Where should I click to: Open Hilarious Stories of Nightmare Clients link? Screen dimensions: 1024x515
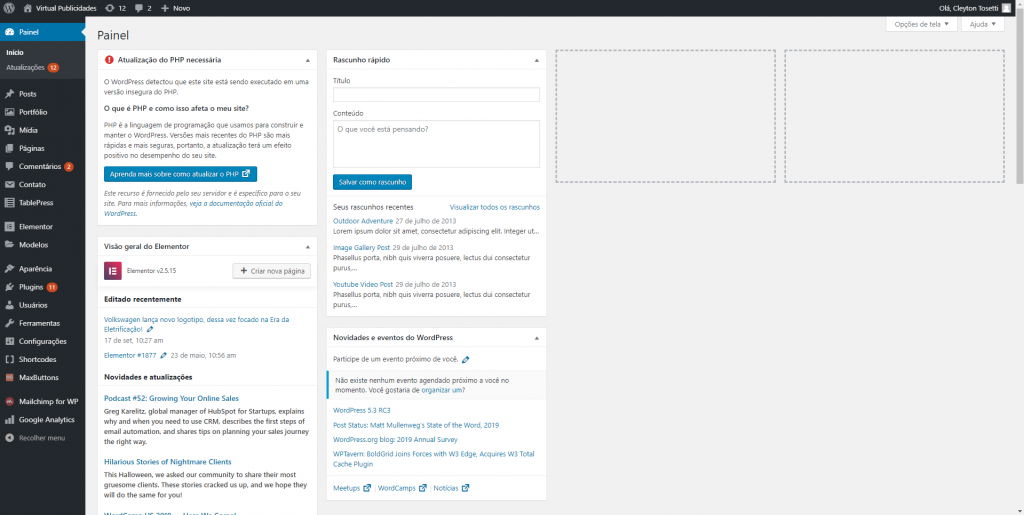[x=168, y=462]
